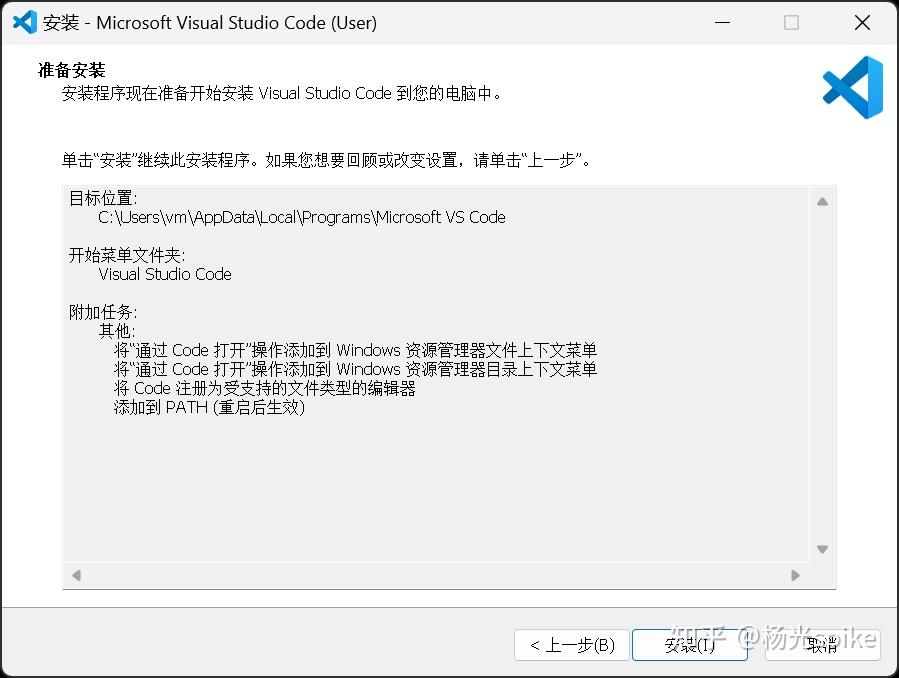Click the scroll-left arrow below the summary box
Screen dimensions: 899x678
click(77, 575)
